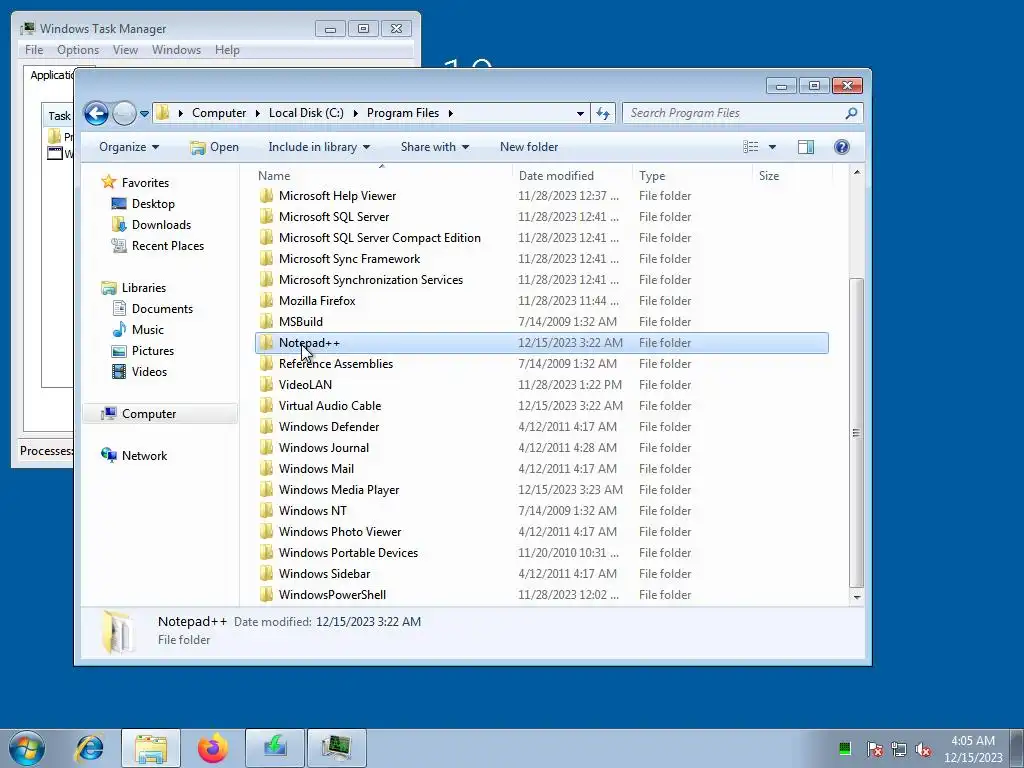Screen dimensions: 1024x768
Task: Go back with the Explorer back arrow
Action: (96, 114)
